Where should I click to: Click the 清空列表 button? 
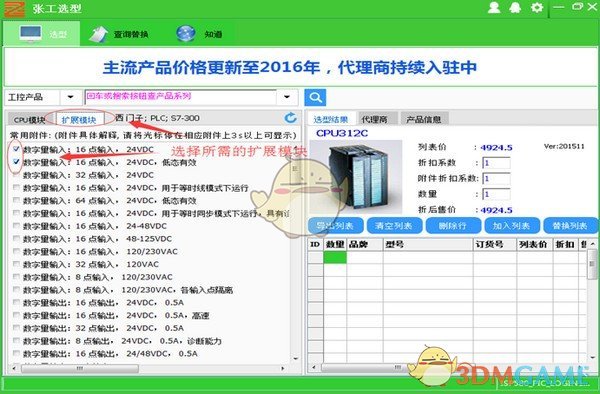point(394,226)
